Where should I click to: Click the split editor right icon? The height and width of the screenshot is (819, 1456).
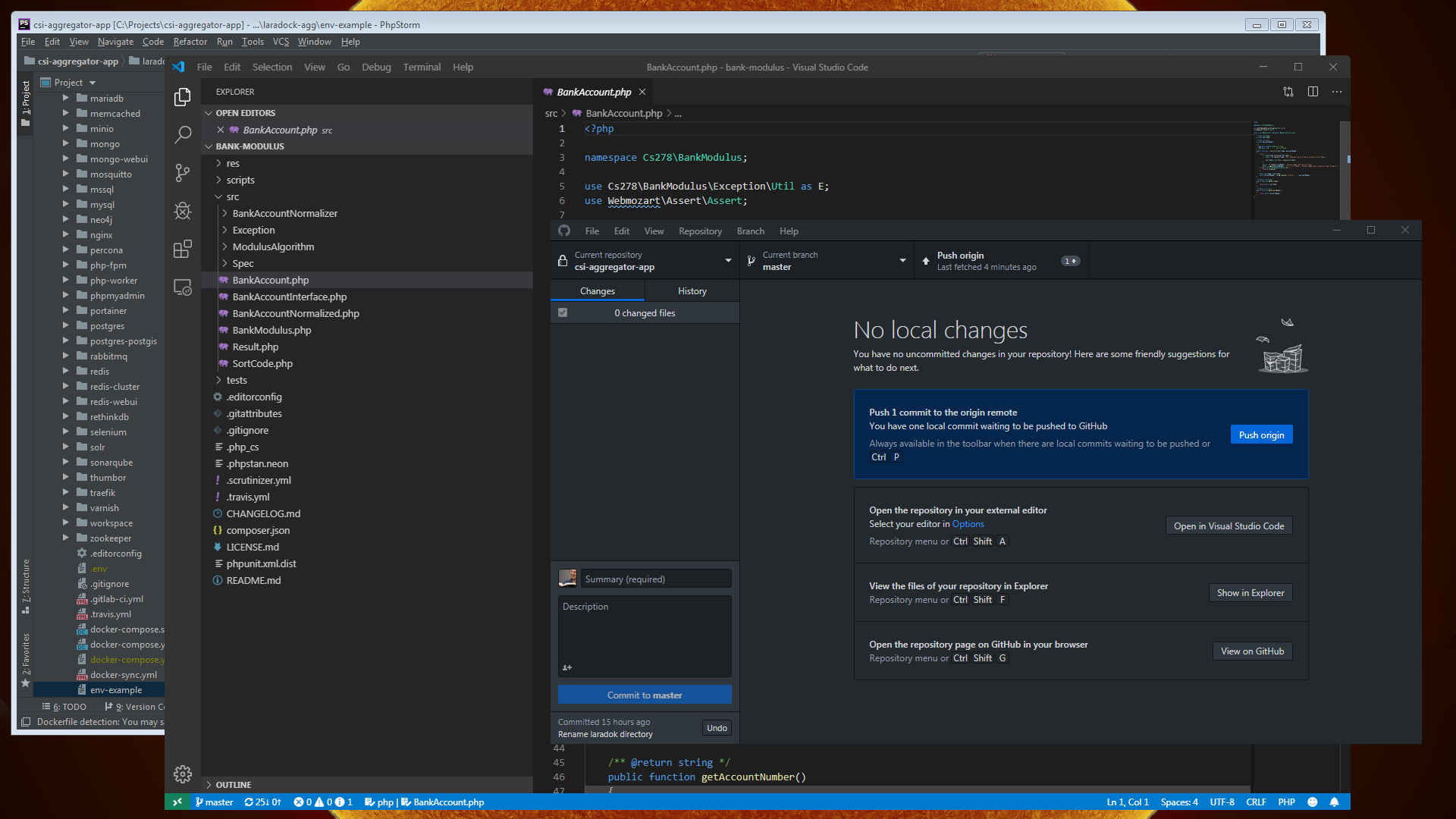[1313, 92]
